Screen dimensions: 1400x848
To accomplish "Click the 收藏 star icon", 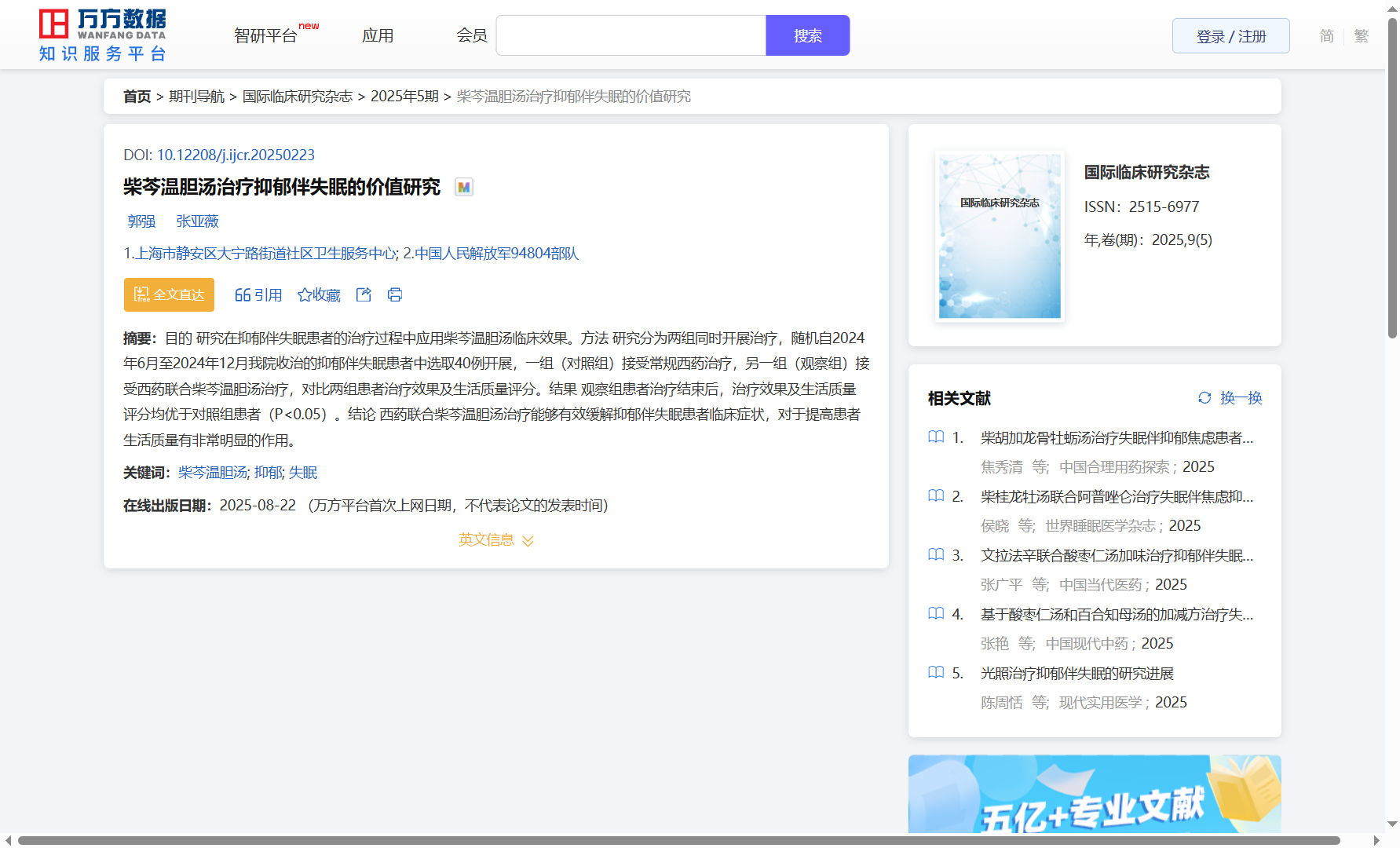I will (305, 295).
